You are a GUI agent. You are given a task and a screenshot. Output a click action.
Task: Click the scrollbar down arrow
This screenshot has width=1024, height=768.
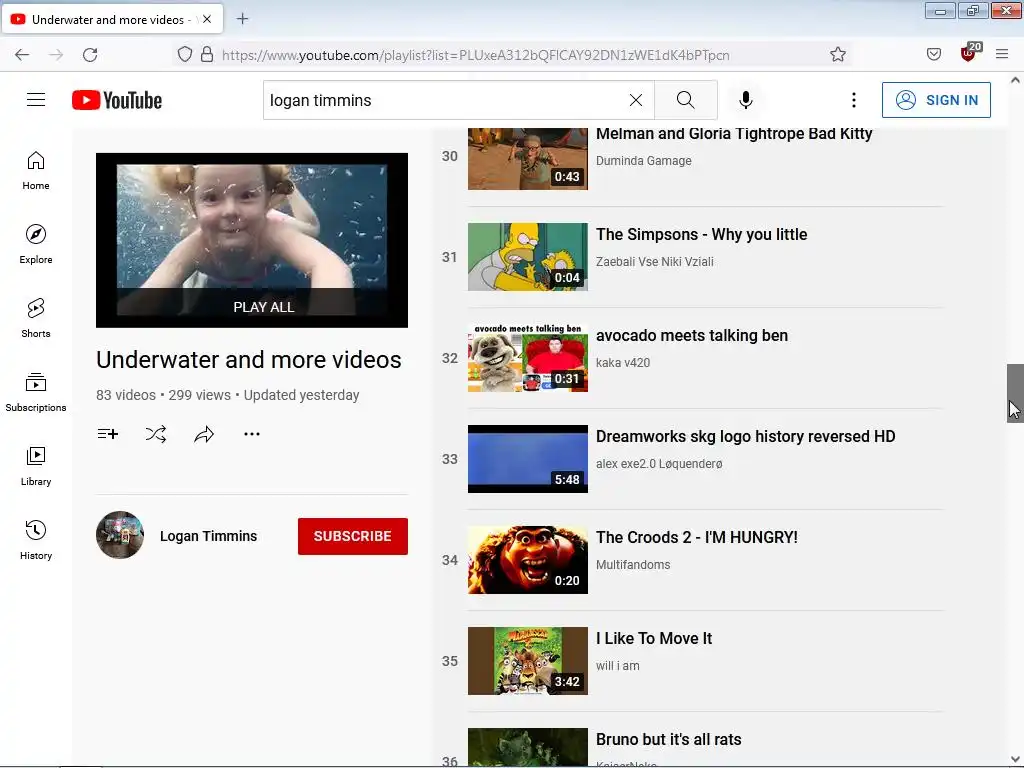tap(1015, 760)
